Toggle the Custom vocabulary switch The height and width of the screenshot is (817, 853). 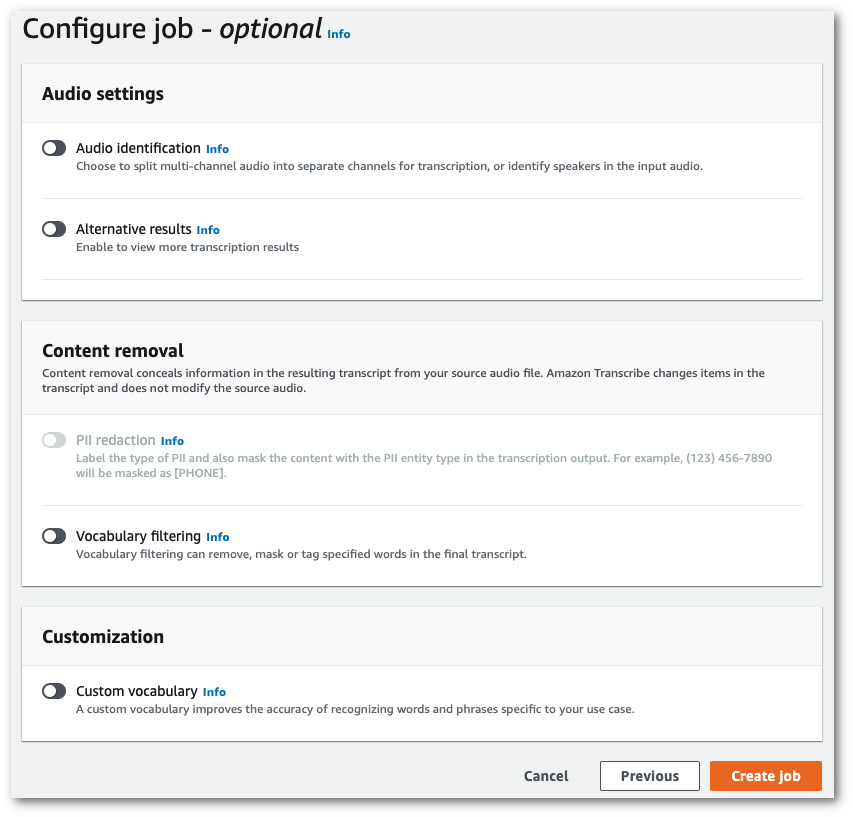pos(54,691)
